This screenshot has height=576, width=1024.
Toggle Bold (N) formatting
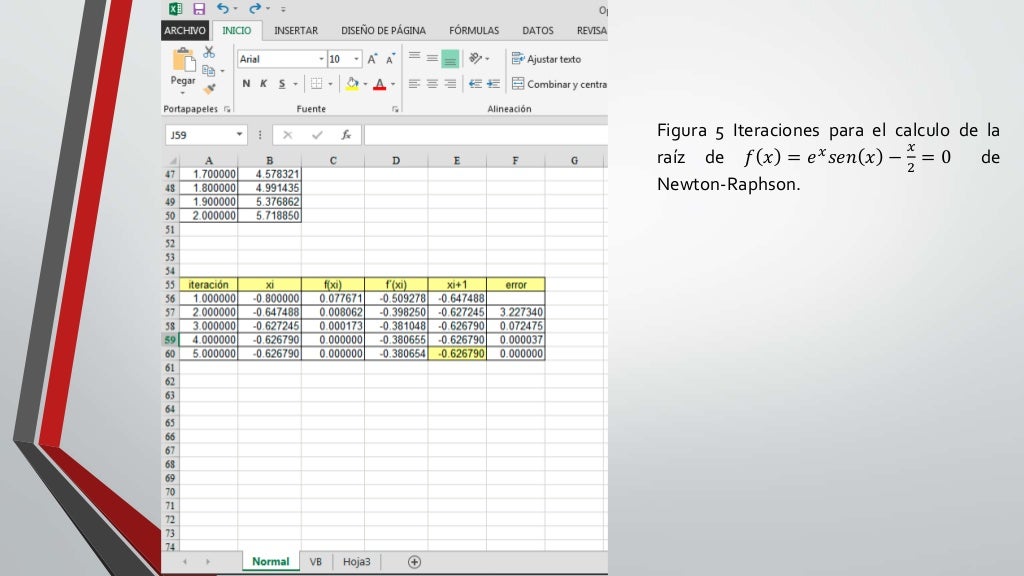246,84
